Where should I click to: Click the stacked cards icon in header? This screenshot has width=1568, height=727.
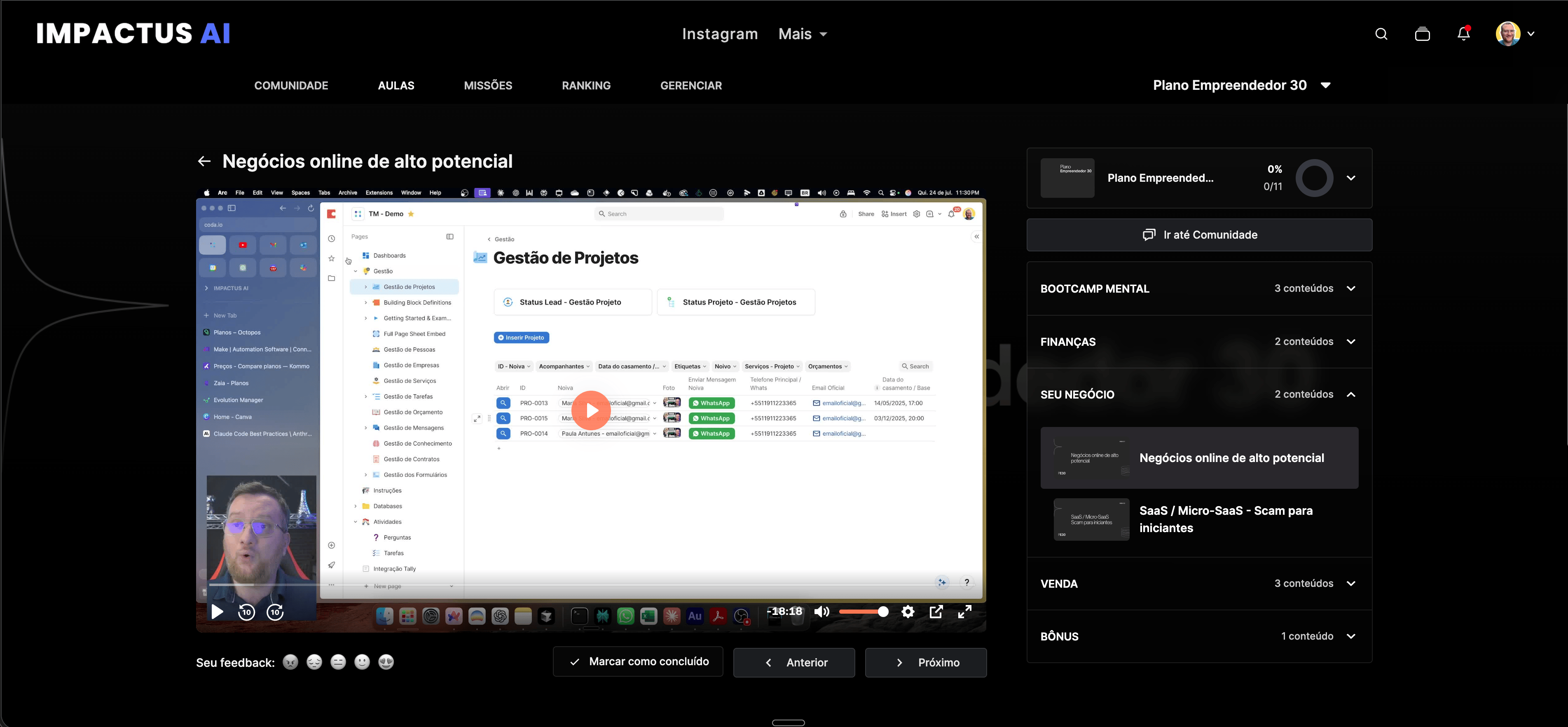pos(1422,34)
